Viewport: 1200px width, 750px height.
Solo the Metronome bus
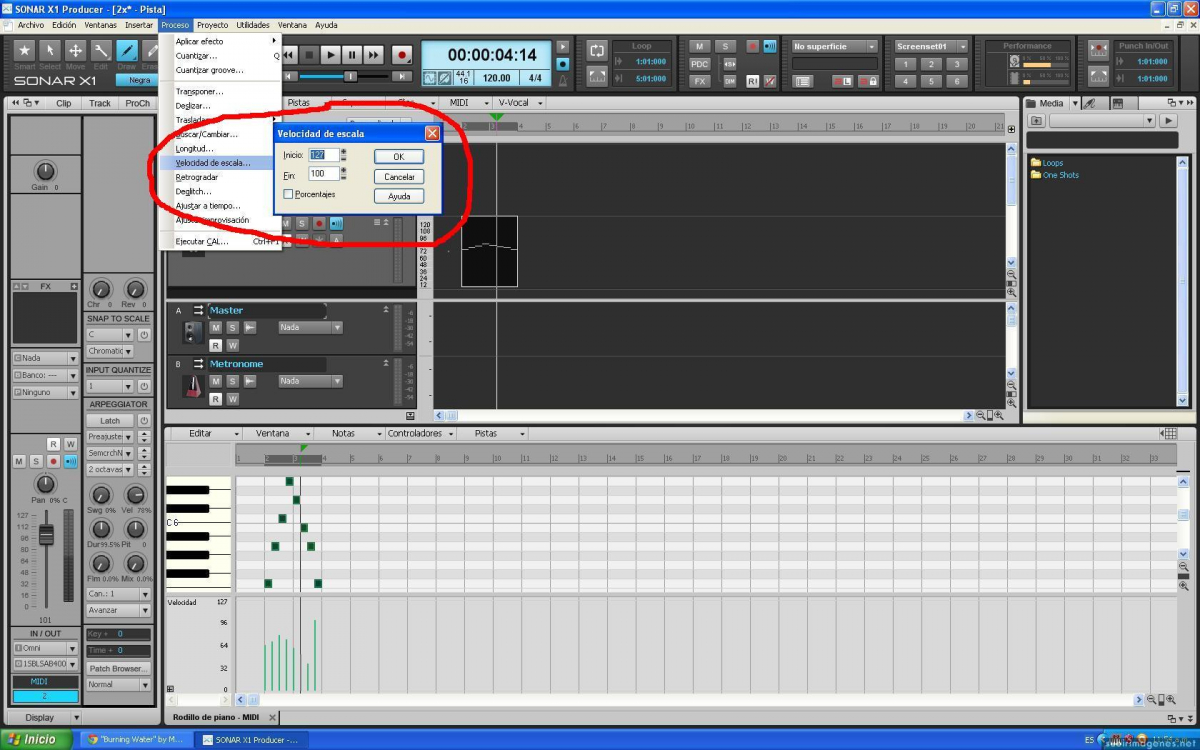(232, 381)
